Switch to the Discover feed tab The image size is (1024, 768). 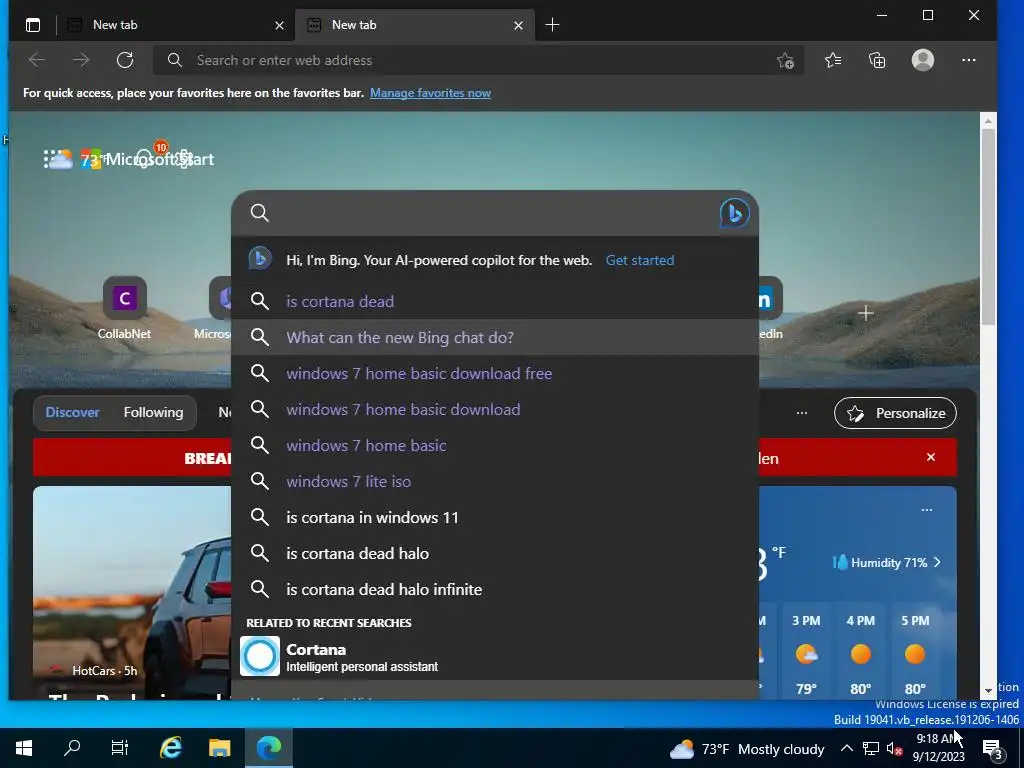coord(72,412)
